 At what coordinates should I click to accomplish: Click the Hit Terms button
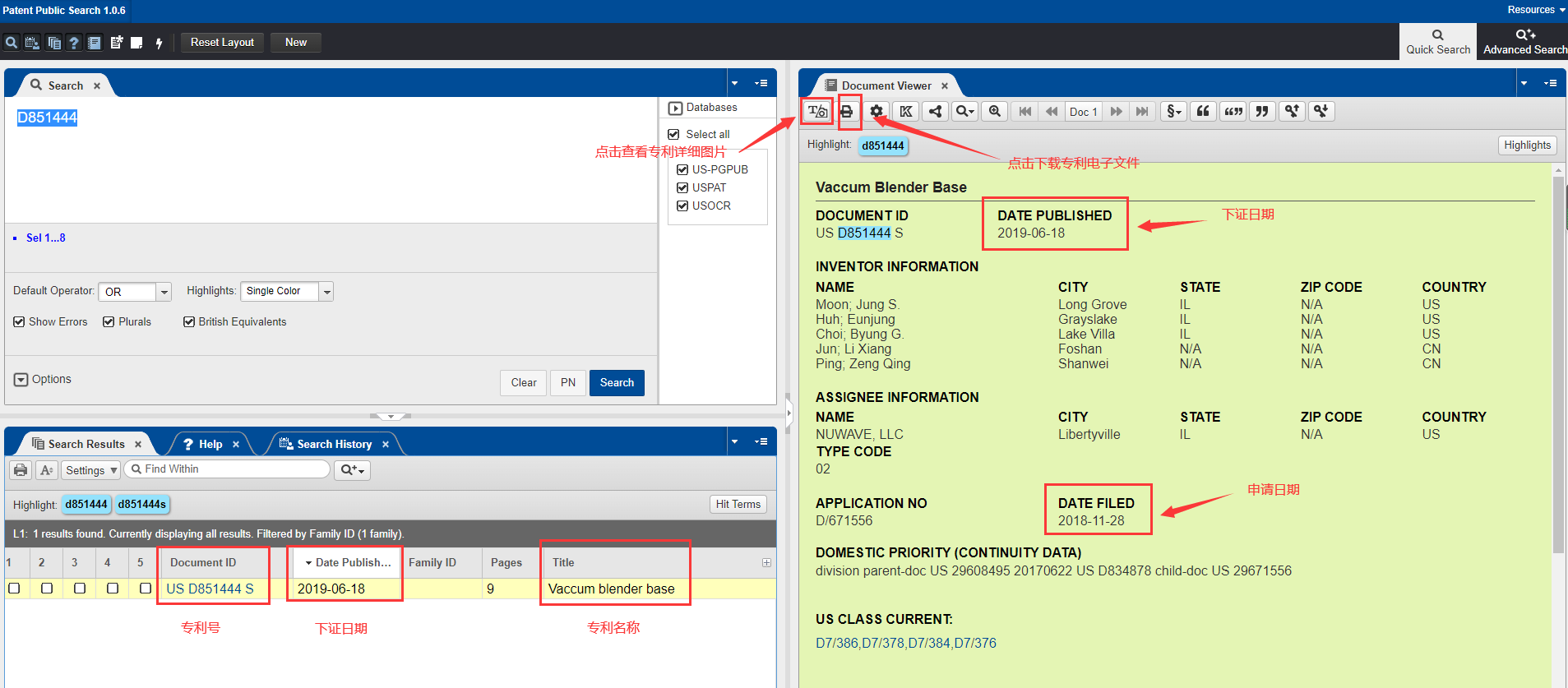[x=738, y=505]
